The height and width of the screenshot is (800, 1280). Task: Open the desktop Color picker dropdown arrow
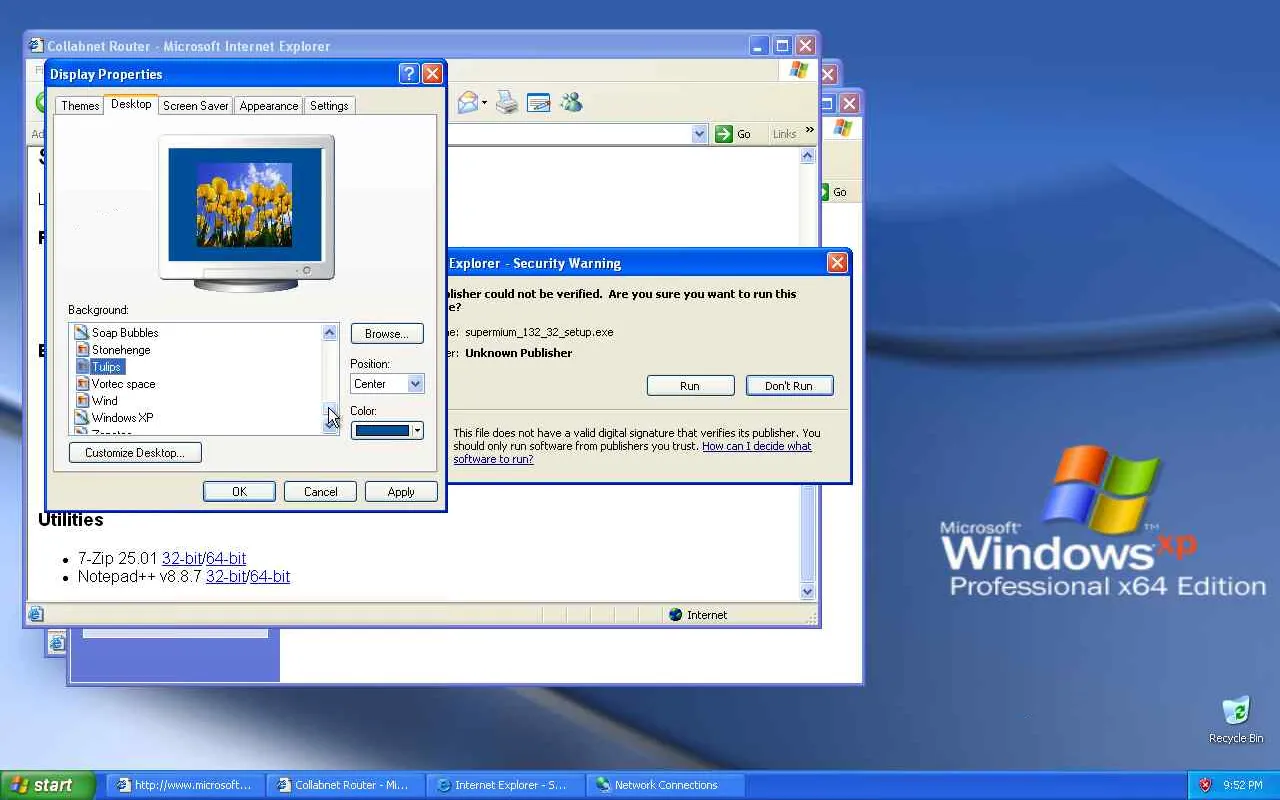click(417, 431)
